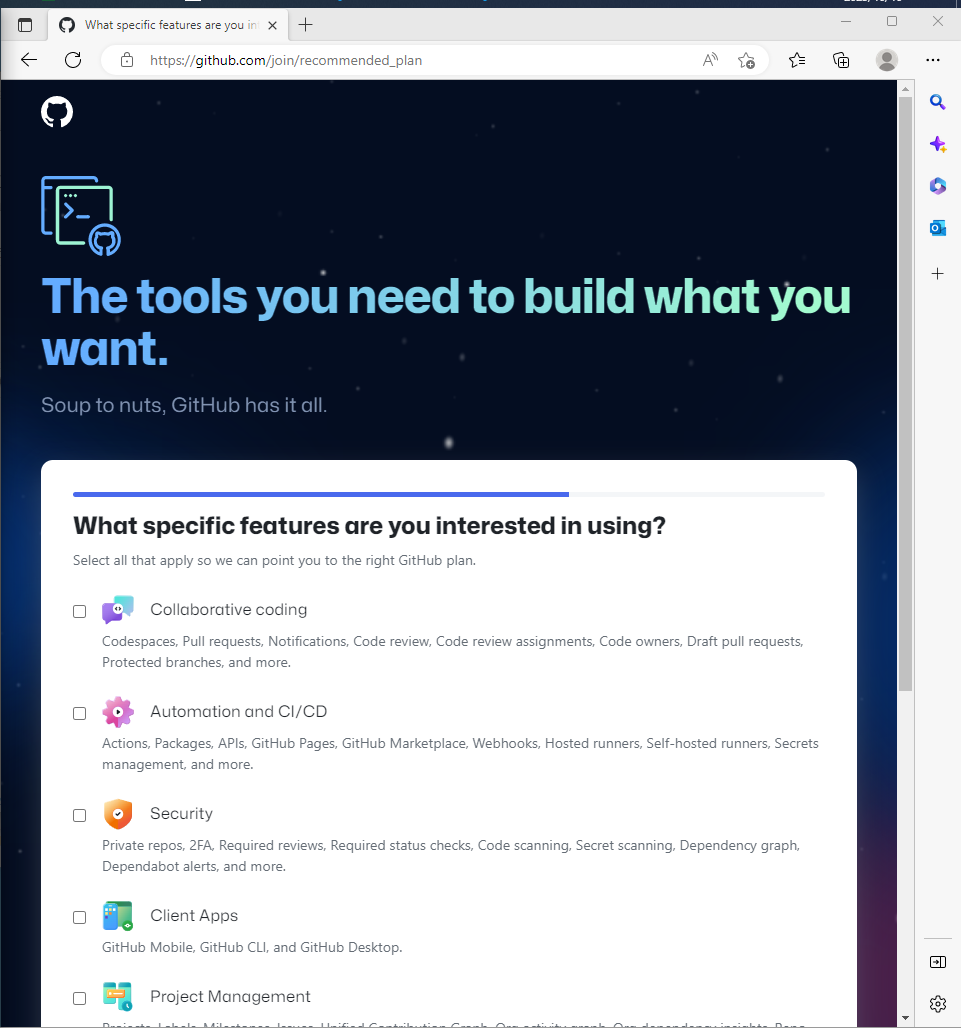The width and height of the screenshot is (961, 1028).
Task: Open a new browser tab
Action: click(305, 24)
